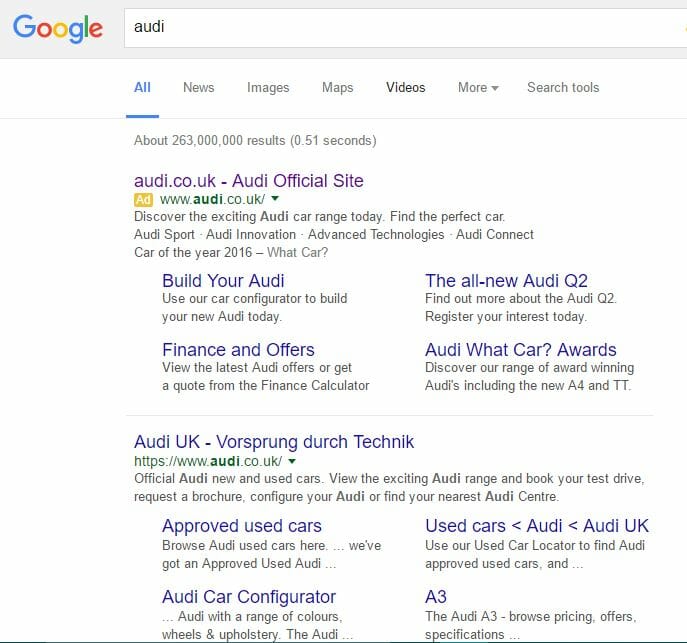
Task: Expand arrow next to ad URL www.audi.co.uk/
Action: point(275,198)
